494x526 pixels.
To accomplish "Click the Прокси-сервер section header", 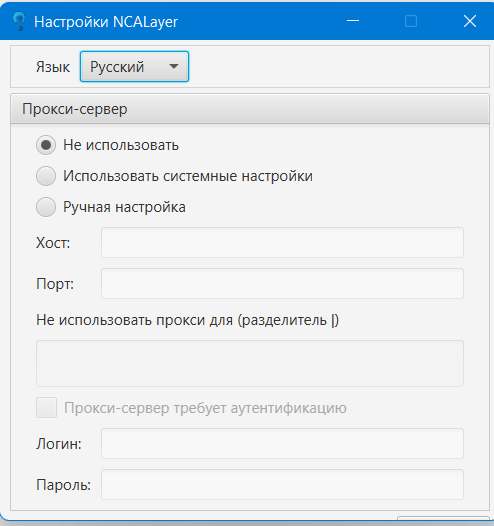I will pos(250,109).
